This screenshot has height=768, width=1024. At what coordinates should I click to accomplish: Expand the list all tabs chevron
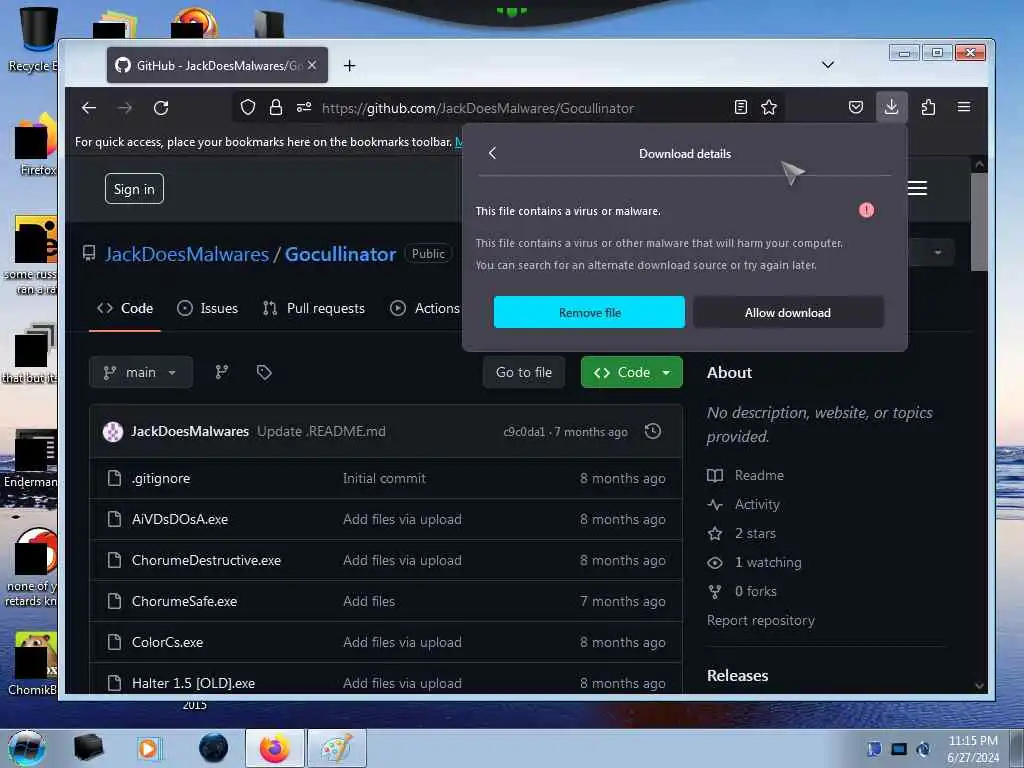827,65
